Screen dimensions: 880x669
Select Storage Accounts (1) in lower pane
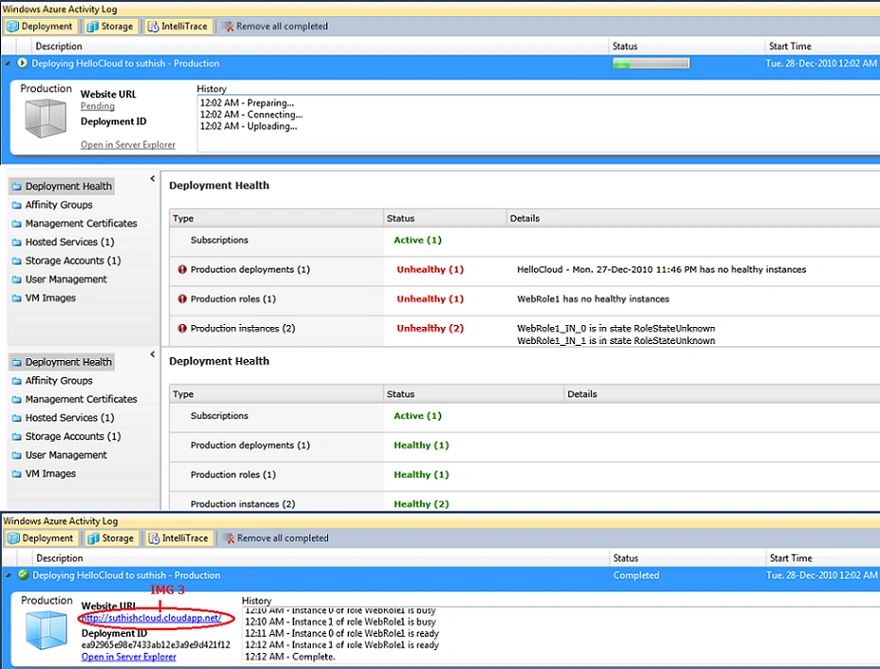66,436
